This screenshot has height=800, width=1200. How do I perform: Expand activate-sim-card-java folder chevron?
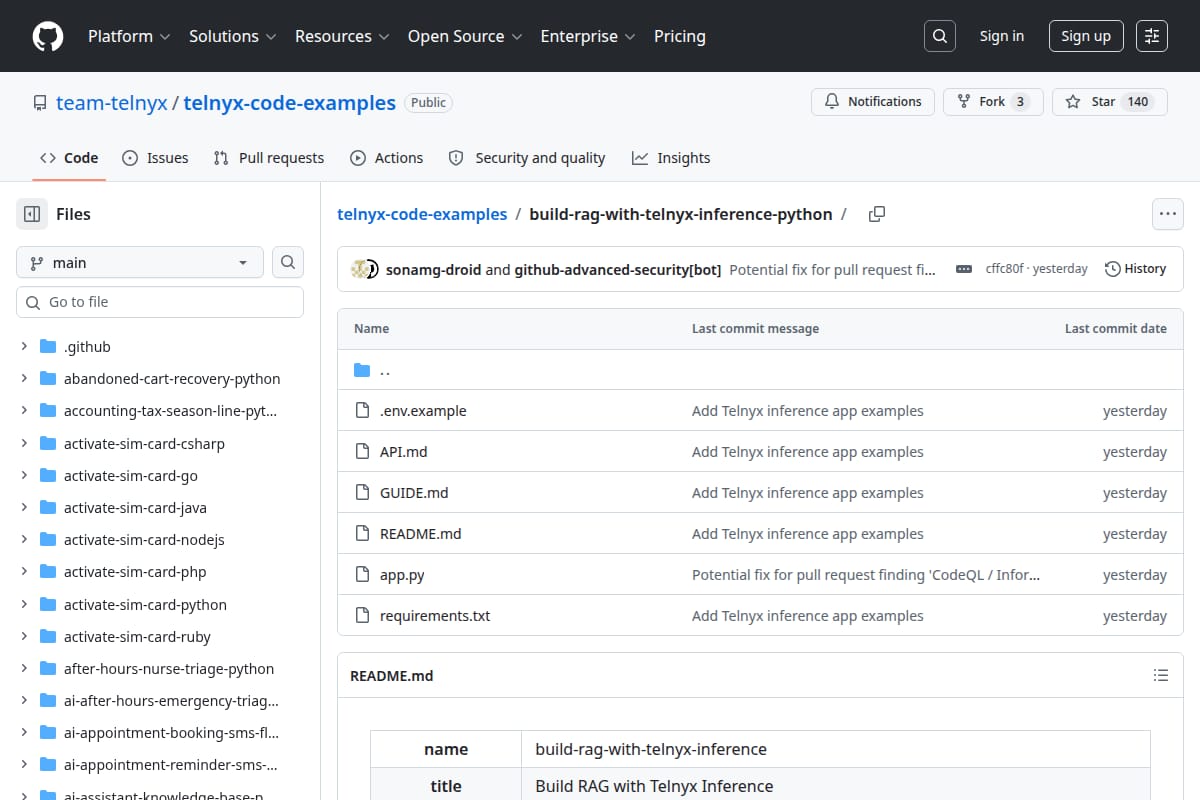pos(24,508)
